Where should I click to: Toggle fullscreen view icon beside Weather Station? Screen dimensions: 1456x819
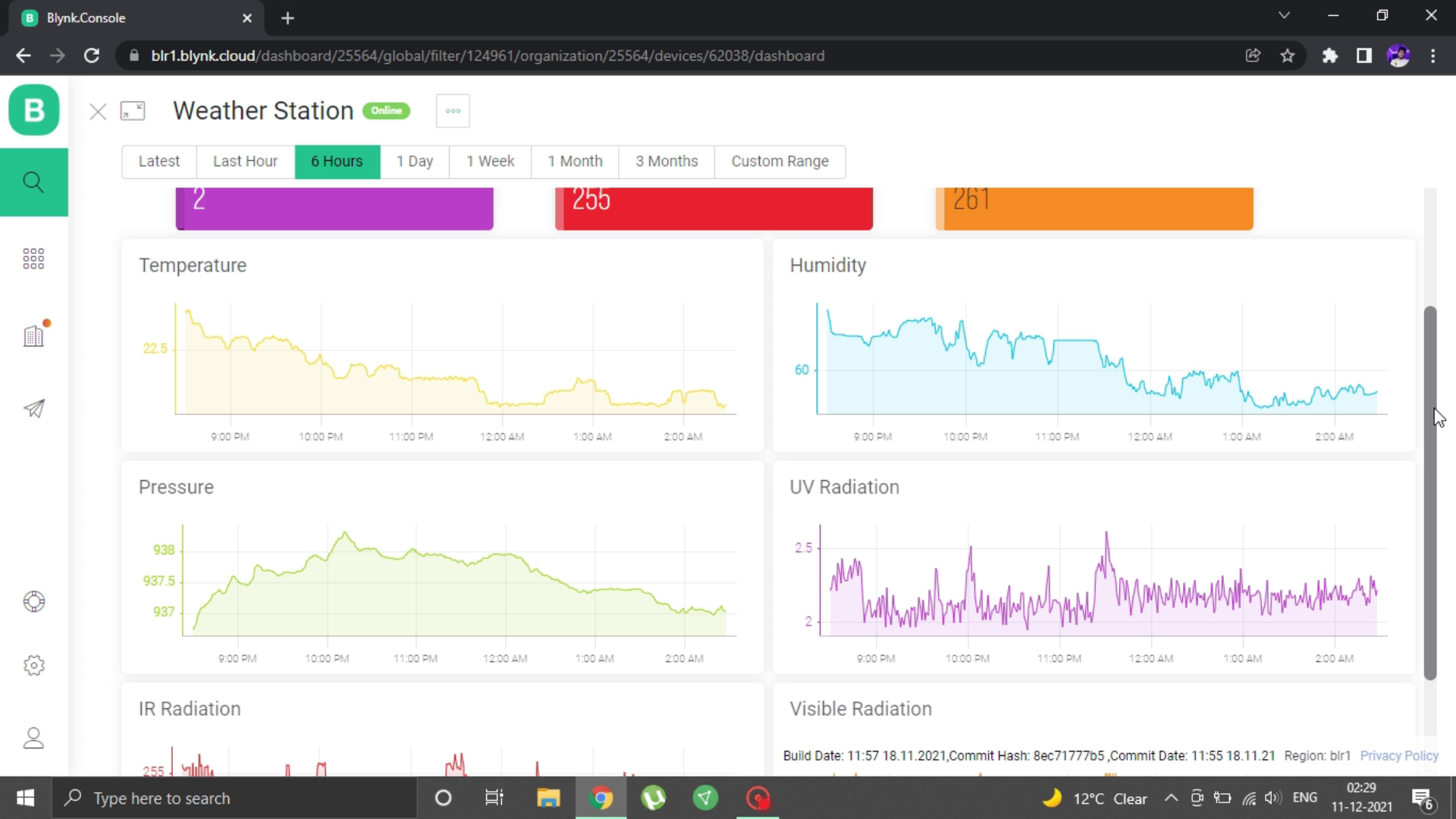pyautogui.click(x=133, y=111)
